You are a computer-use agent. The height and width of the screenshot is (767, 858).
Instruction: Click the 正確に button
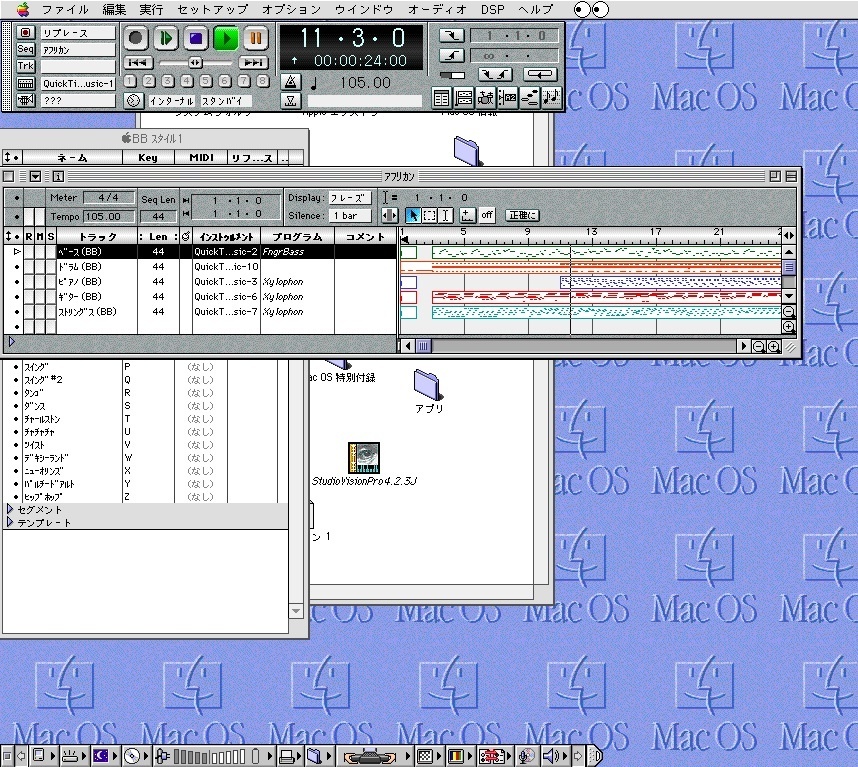[x=522, y=215]
